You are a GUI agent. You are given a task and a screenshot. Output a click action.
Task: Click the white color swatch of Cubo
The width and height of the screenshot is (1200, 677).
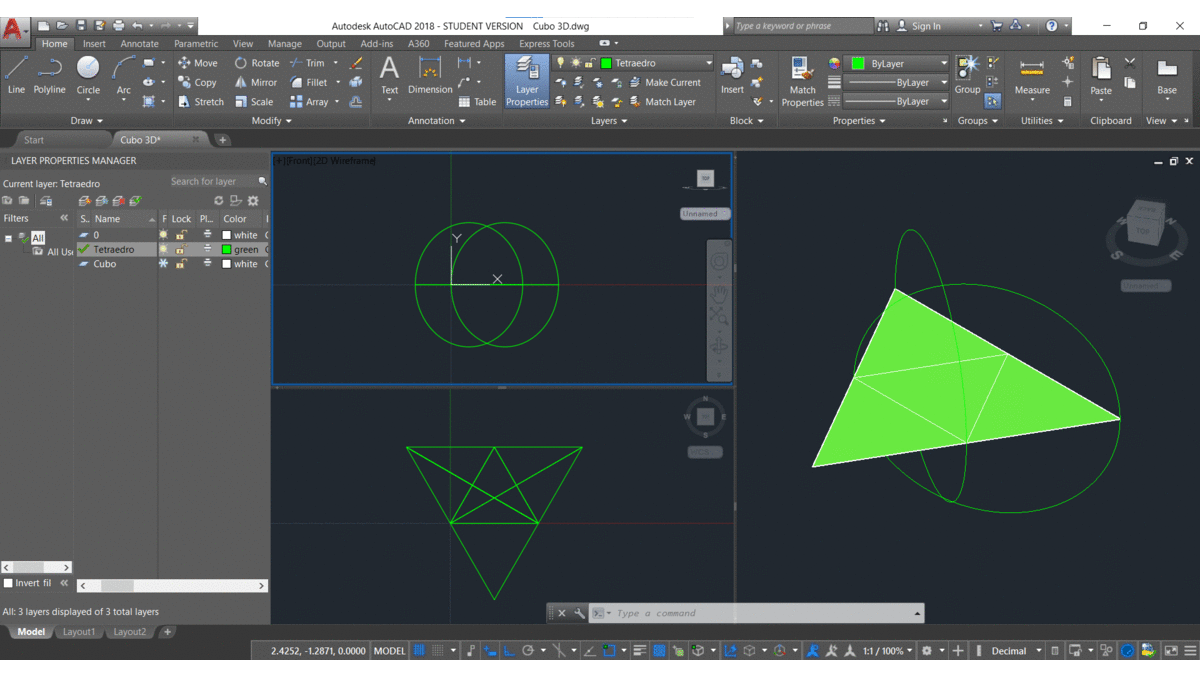226,264
